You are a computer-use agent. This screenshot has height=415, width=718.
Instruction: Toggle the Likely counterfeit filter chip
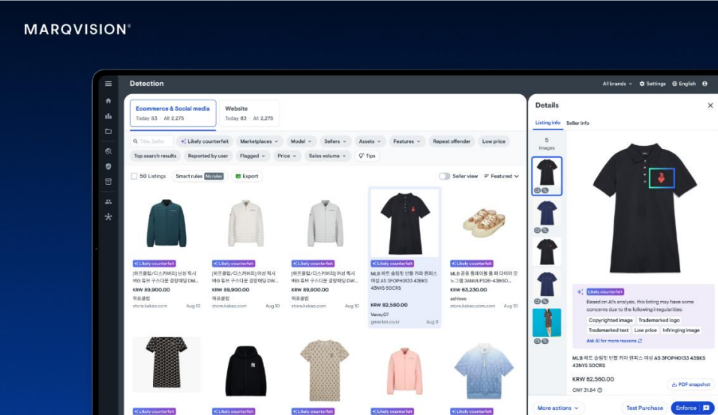tap(203, 142)
